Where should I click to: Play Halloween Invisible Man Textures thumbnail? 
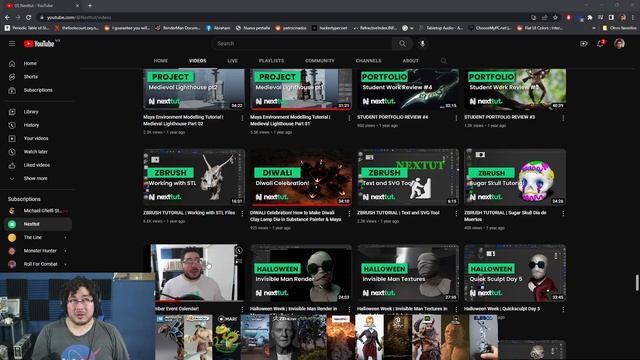(408, 273)
